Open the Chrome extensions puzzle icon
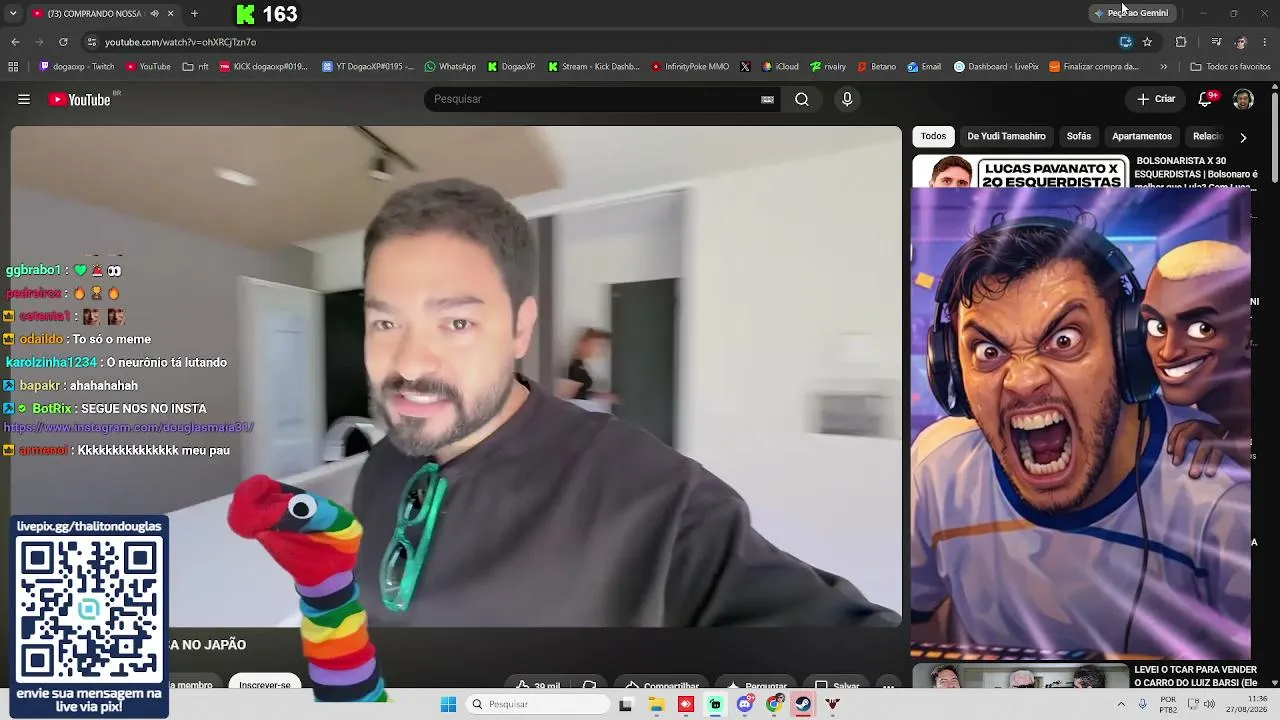 pyautogui.click(x=1181, y=42)
